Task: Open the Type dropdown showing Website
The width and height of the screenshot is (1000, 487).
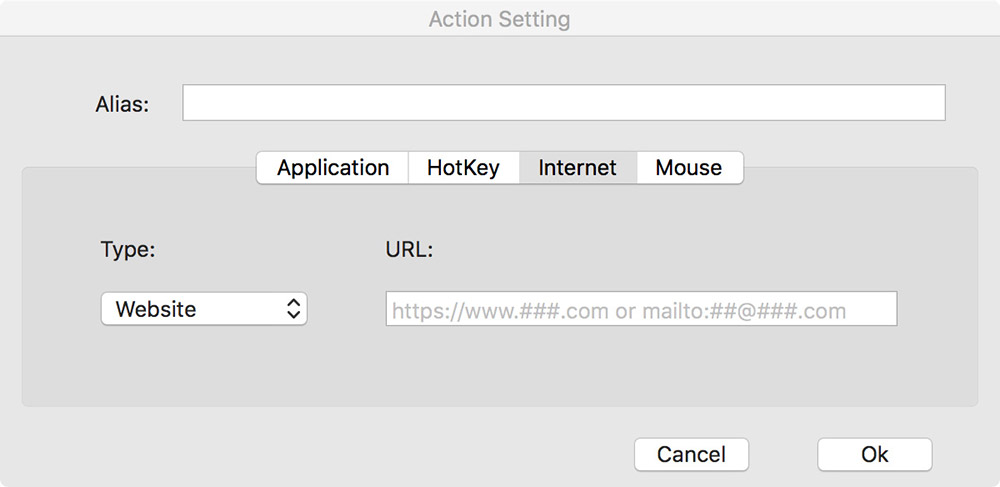Action: pyautogui.click(x=204, y=309)
